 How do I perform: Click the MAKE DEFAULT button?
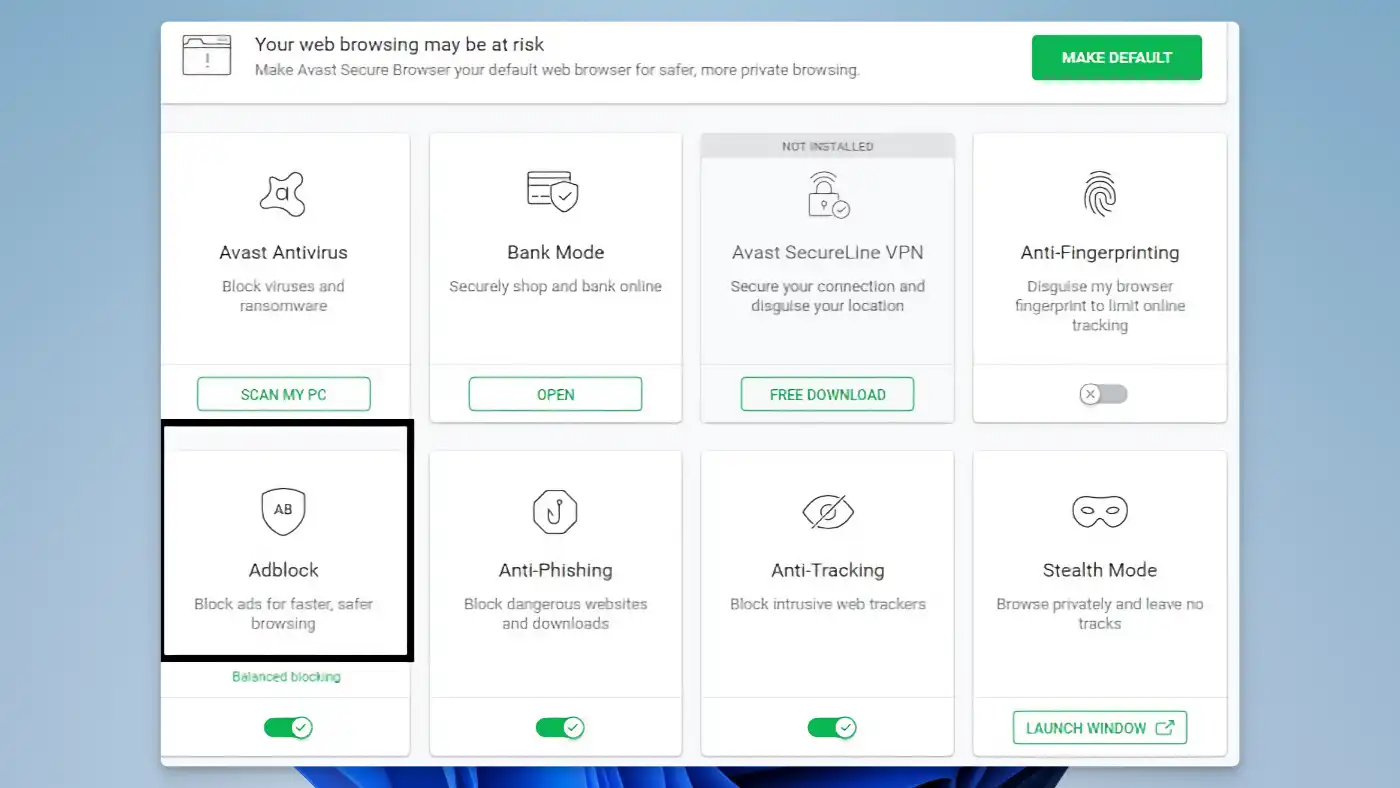tap(1116, 57)
